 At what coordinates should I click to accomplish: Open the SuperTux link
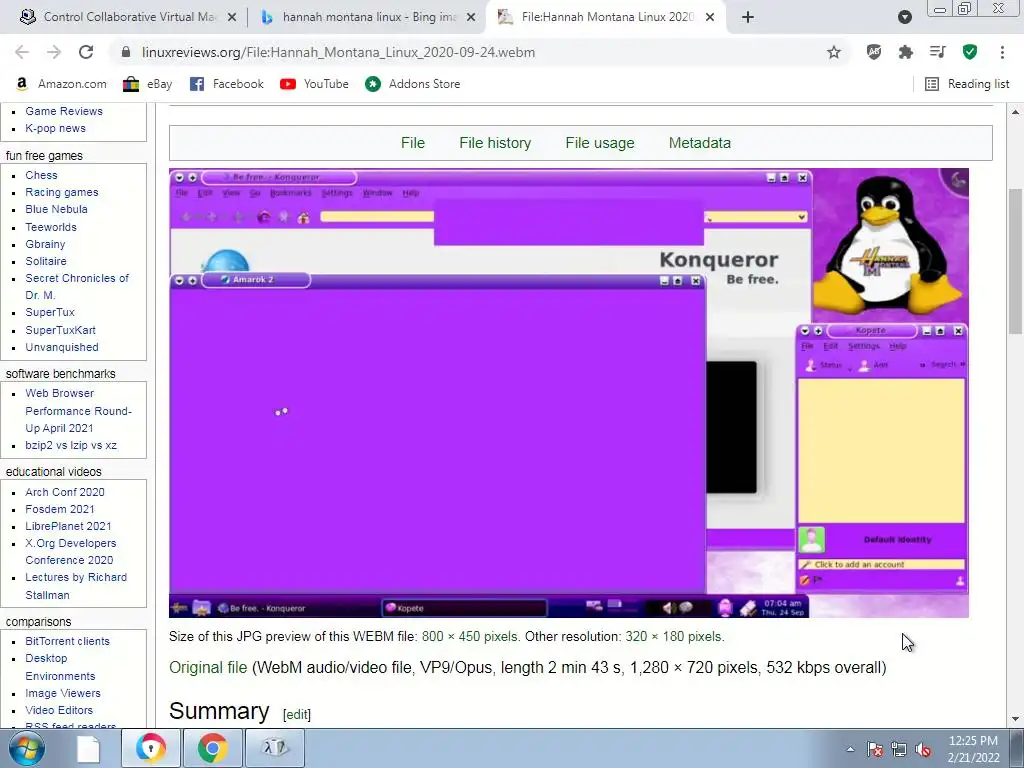tap(50, 312)
